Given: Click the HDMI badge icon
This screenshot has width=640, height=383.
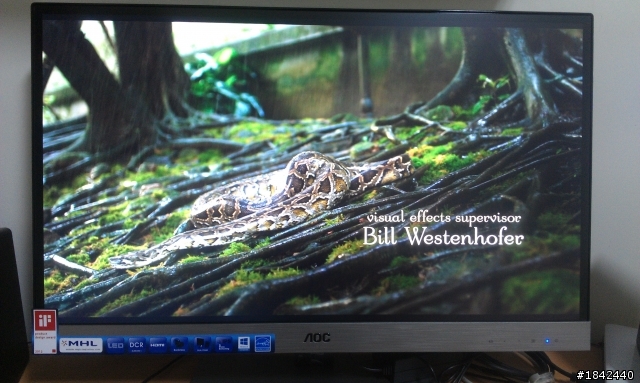Looking at the screenshot, I should pyautogui.click(x=158, y=345).
